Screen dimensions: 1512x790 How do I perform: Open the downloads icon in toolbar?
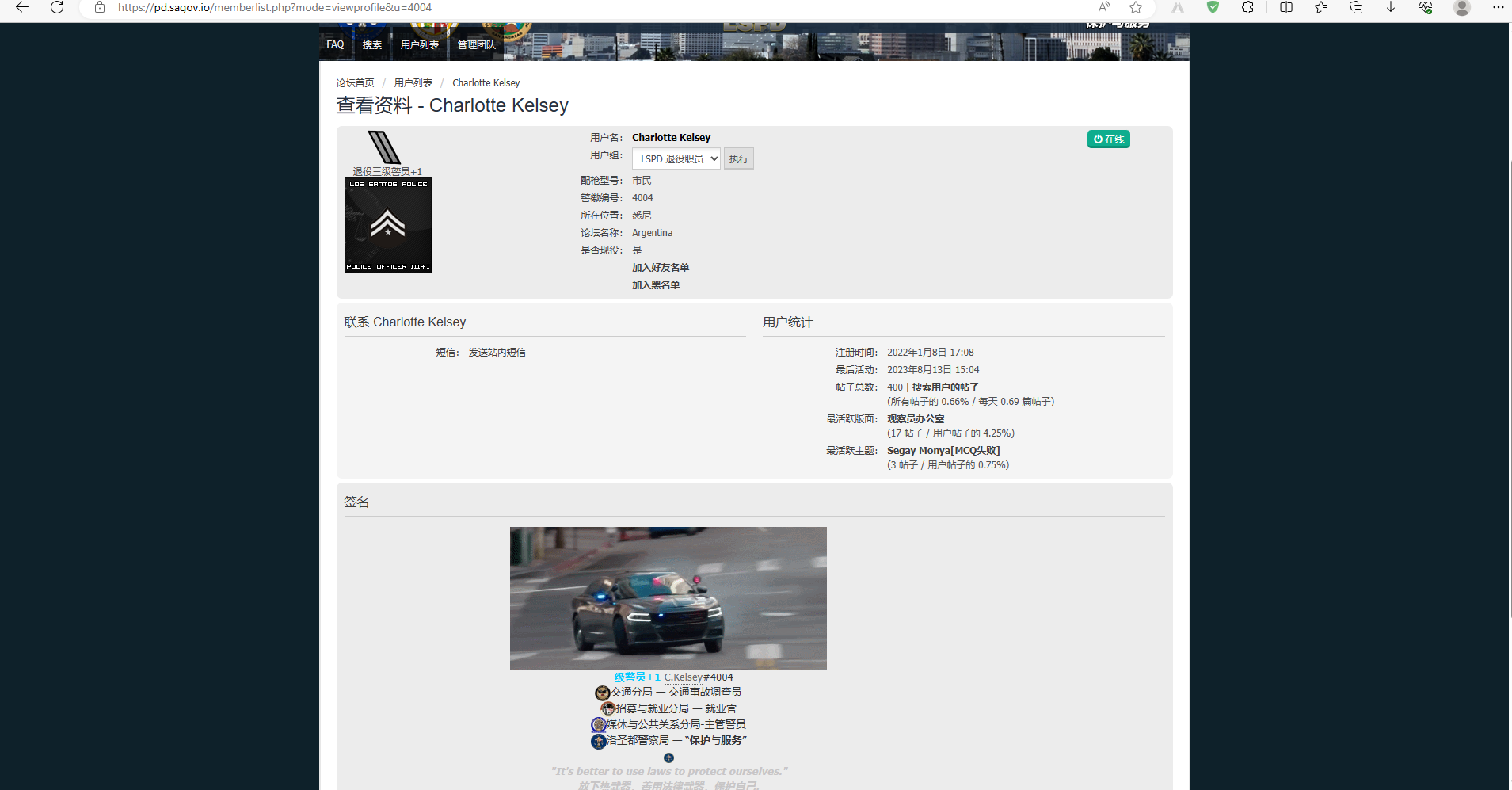(x=1390, y=8)
